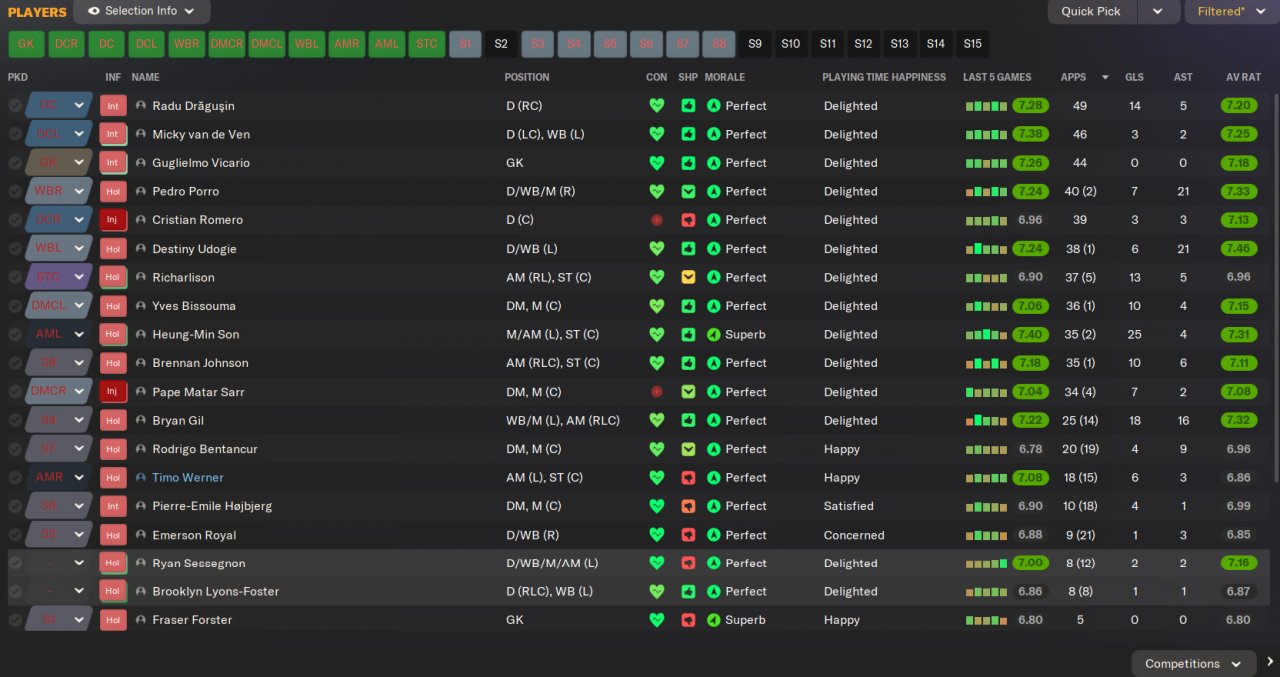
Task: Click Pape Matar Sarr's injury condition icon
Action: (657, 392)
